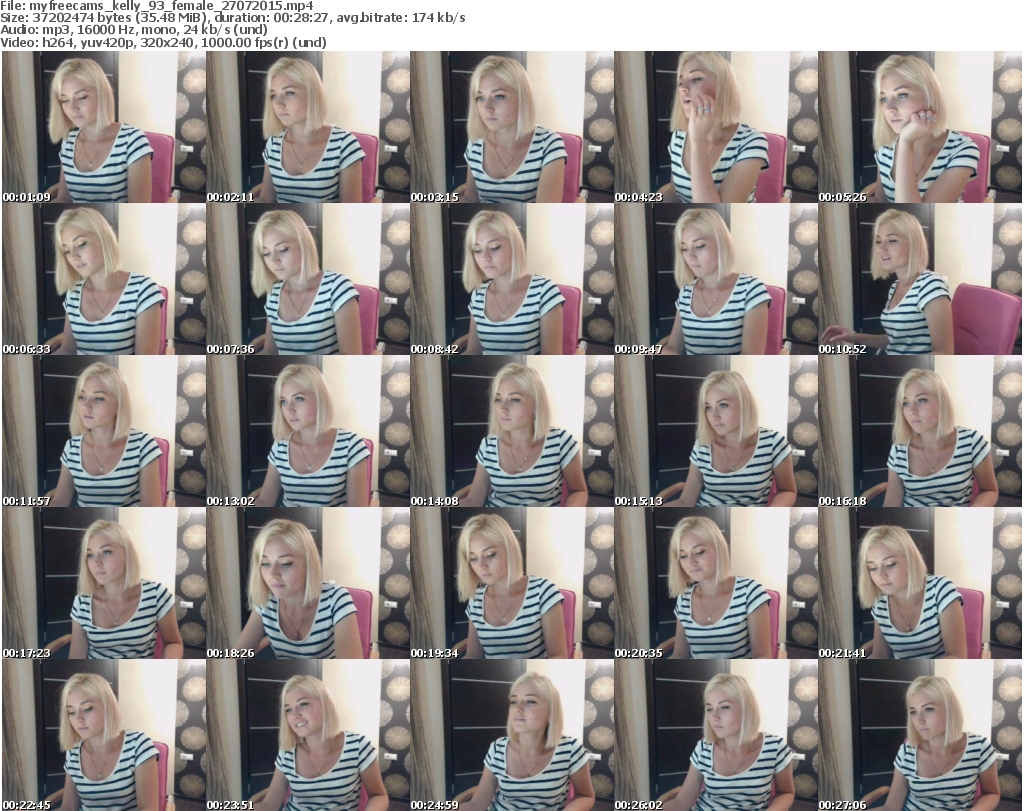This screenshot has width=1024, height=811.
Task: Select the frame at 00:09:47
Action: [716, 279]
